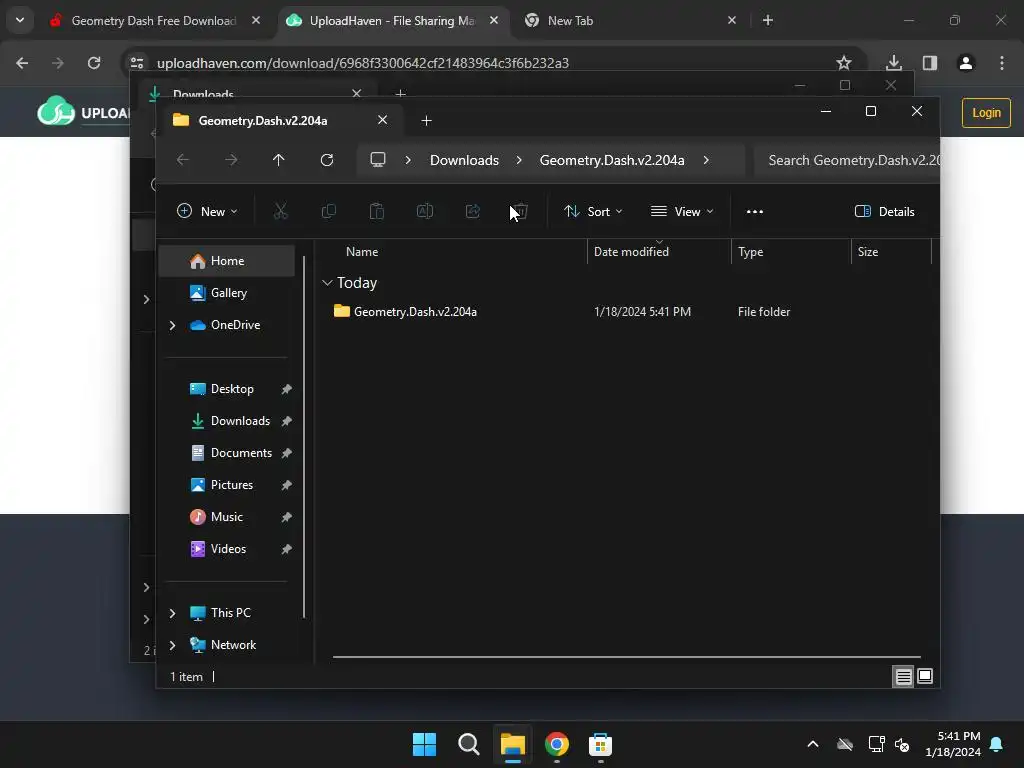Open Downloads in navigation pane
1024x768 pixels.
click(227, 421)
